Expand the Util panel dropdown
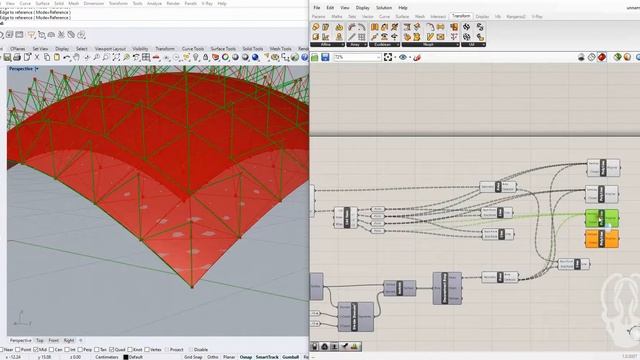 tap(483, 44)
